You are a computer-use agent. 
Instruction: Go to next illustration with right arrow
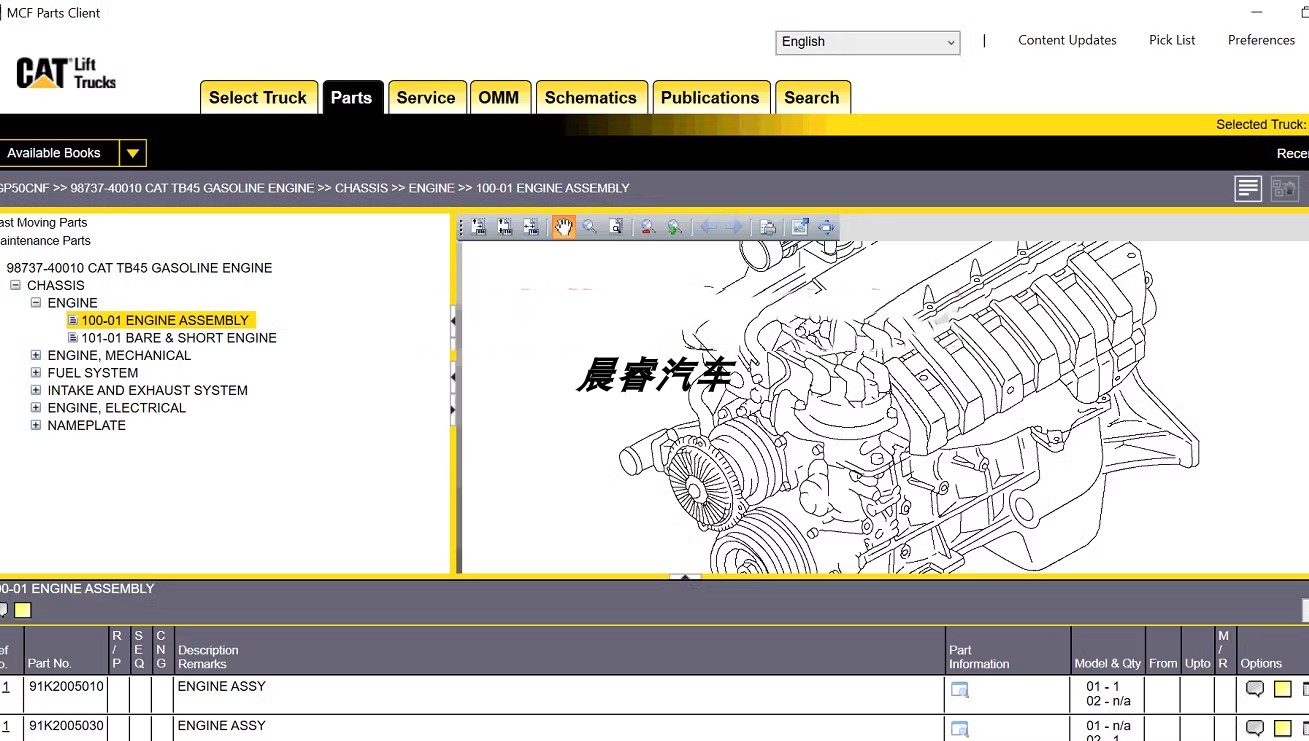click(734, 227)
